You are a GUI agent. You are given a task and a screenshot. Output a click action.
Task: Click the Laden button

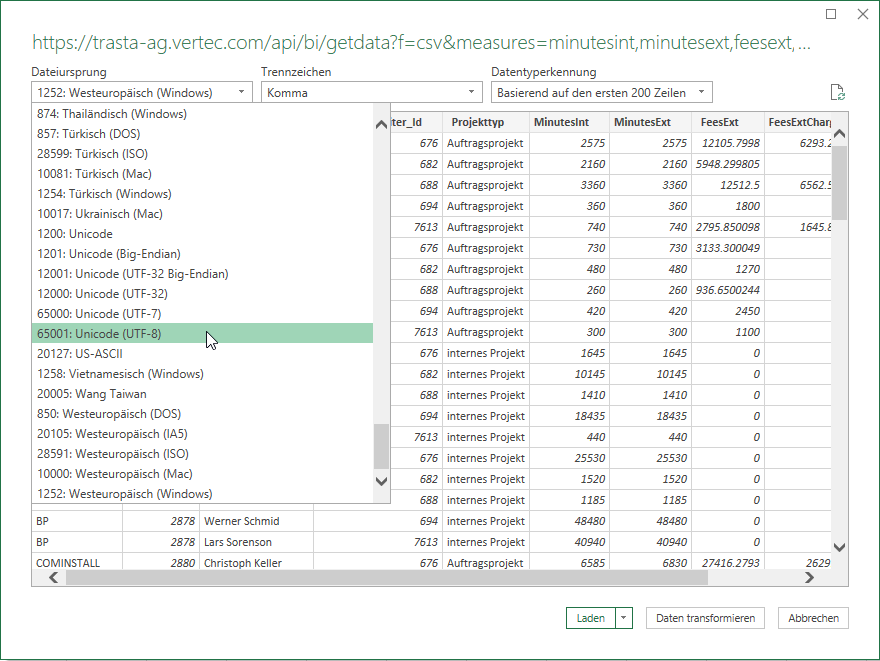(591, 618)
